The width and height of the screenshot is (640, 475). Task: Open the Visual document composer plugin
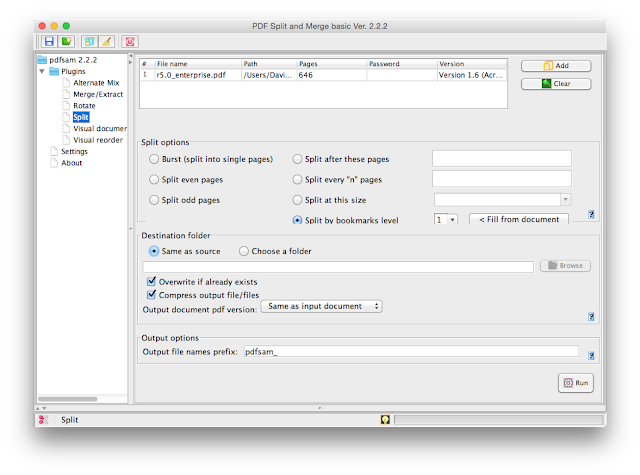(100, 129)
